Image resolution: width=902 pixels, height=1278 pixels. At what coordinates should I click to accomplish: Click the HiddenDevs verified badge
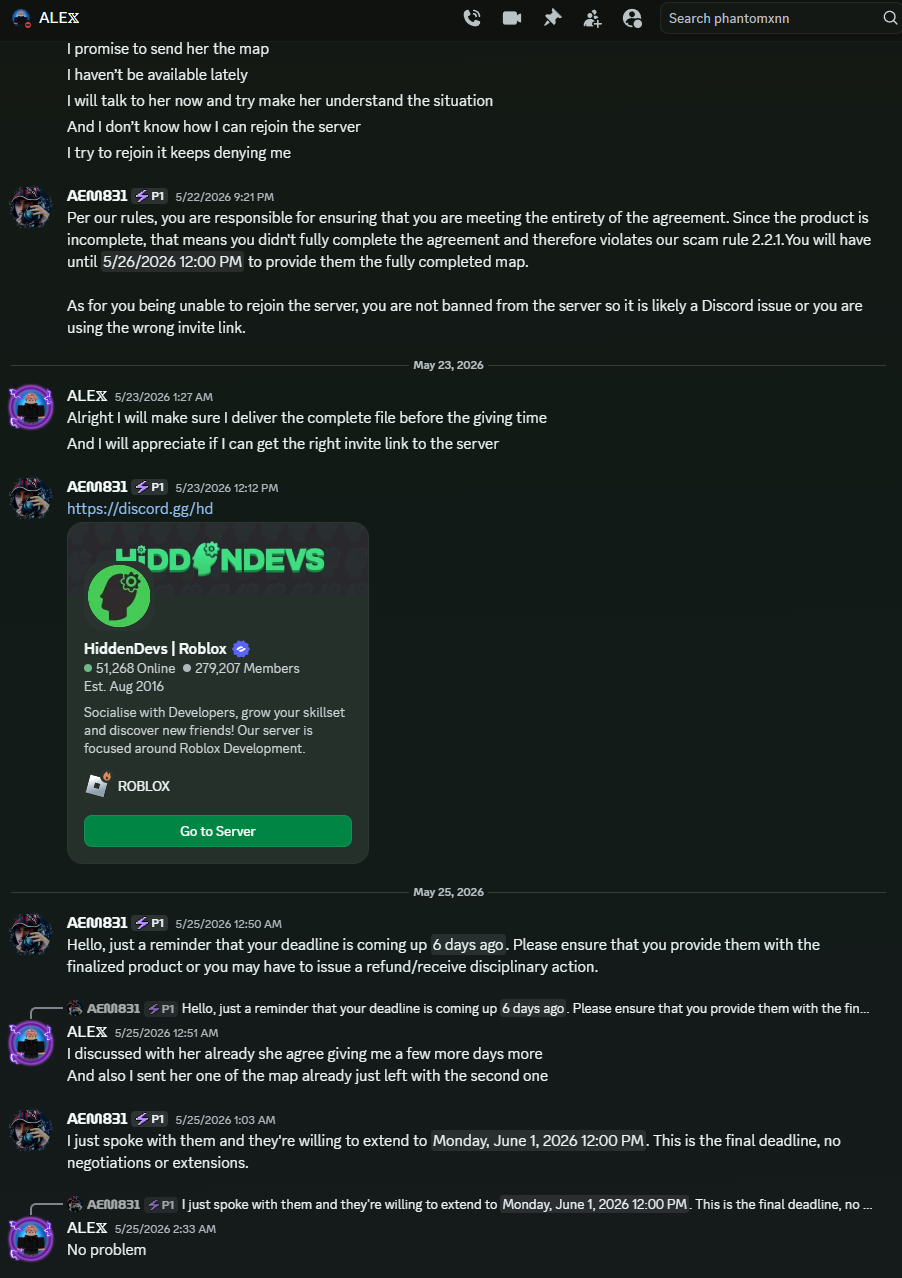(x=241, y=648)
